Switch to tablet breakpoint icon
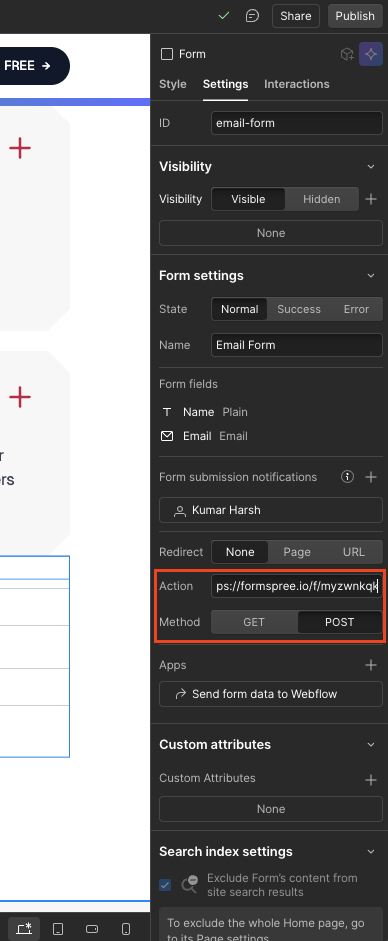This screenshot has width=388, height=941. point(58,929)
